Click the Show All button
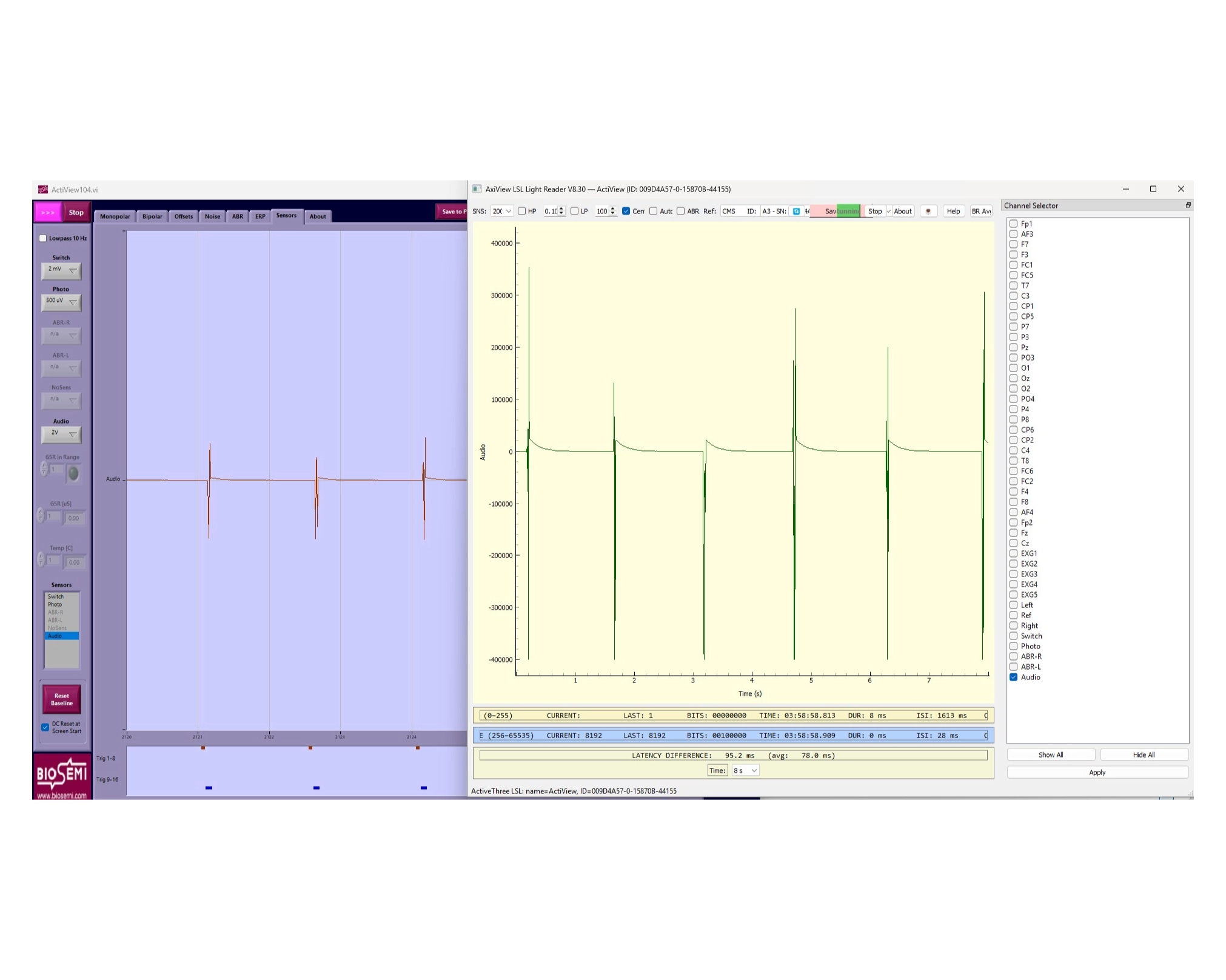This screenshot has width=1226, height=980. [1051, 755]
